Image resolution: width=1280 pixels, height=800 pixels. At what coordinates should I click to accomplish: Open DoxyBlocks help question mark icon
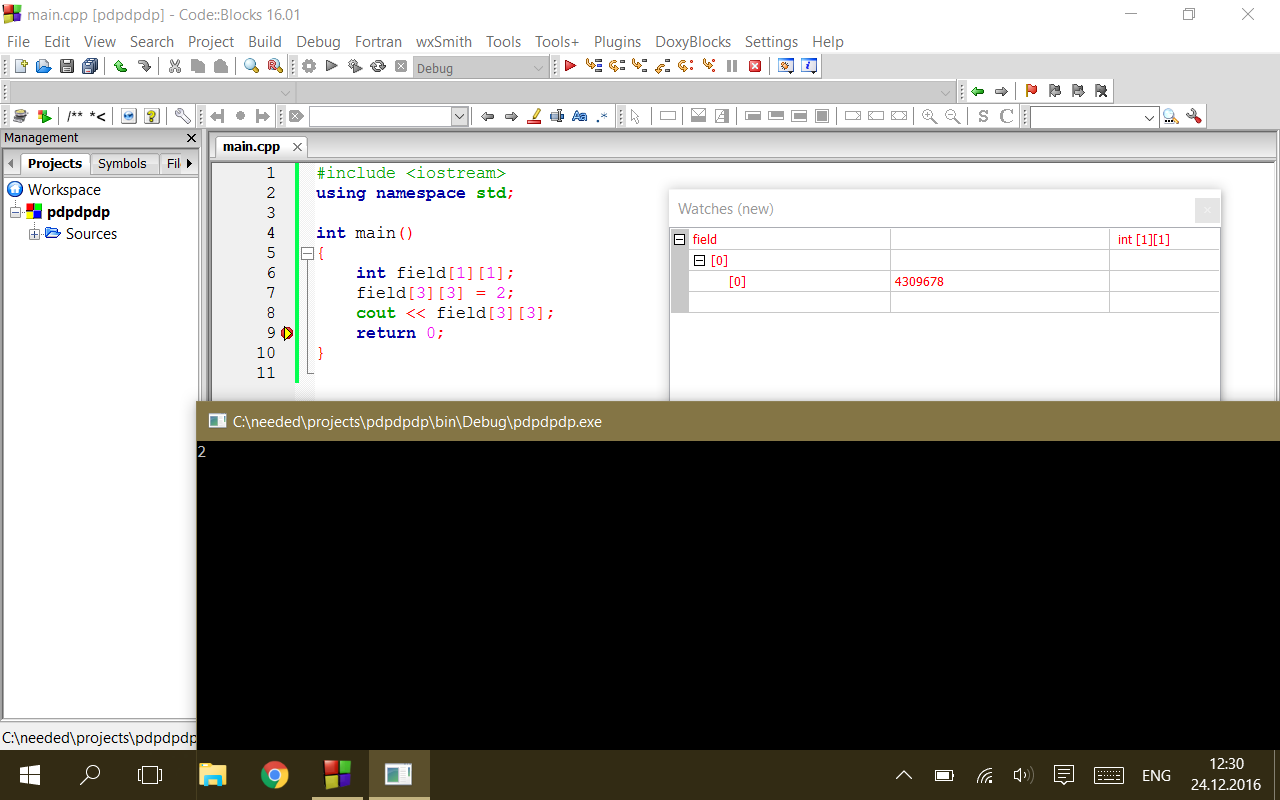[151, 116]
